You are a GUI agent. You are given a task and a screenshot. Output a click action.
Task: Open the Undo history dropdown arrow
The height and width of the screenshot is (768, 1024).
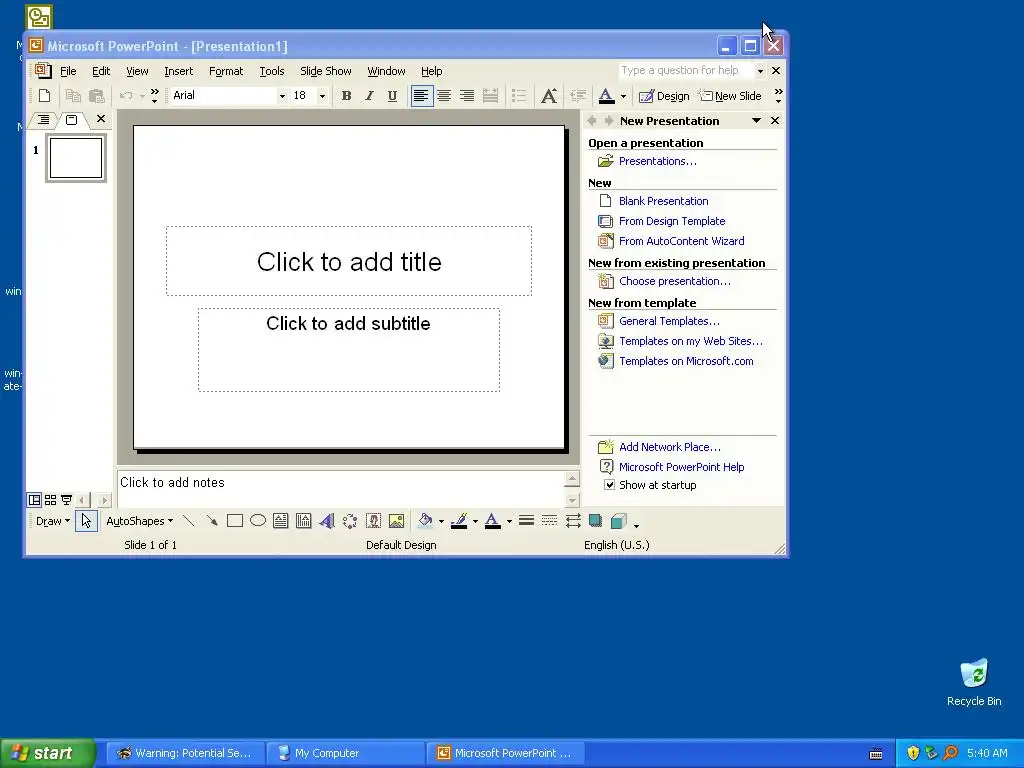pos(142,96)
